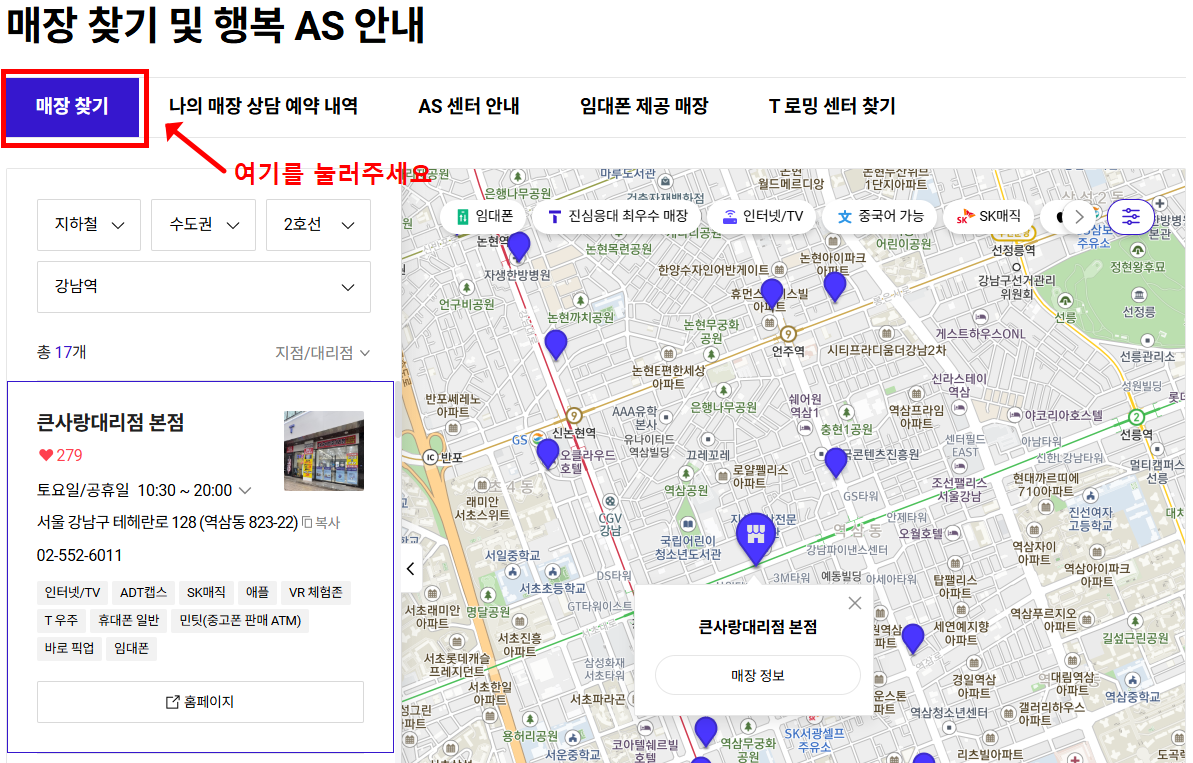Viewport: 1193px width, 763px height.
Task: Select the ADT캡스 tag
Action: [143, 593]
